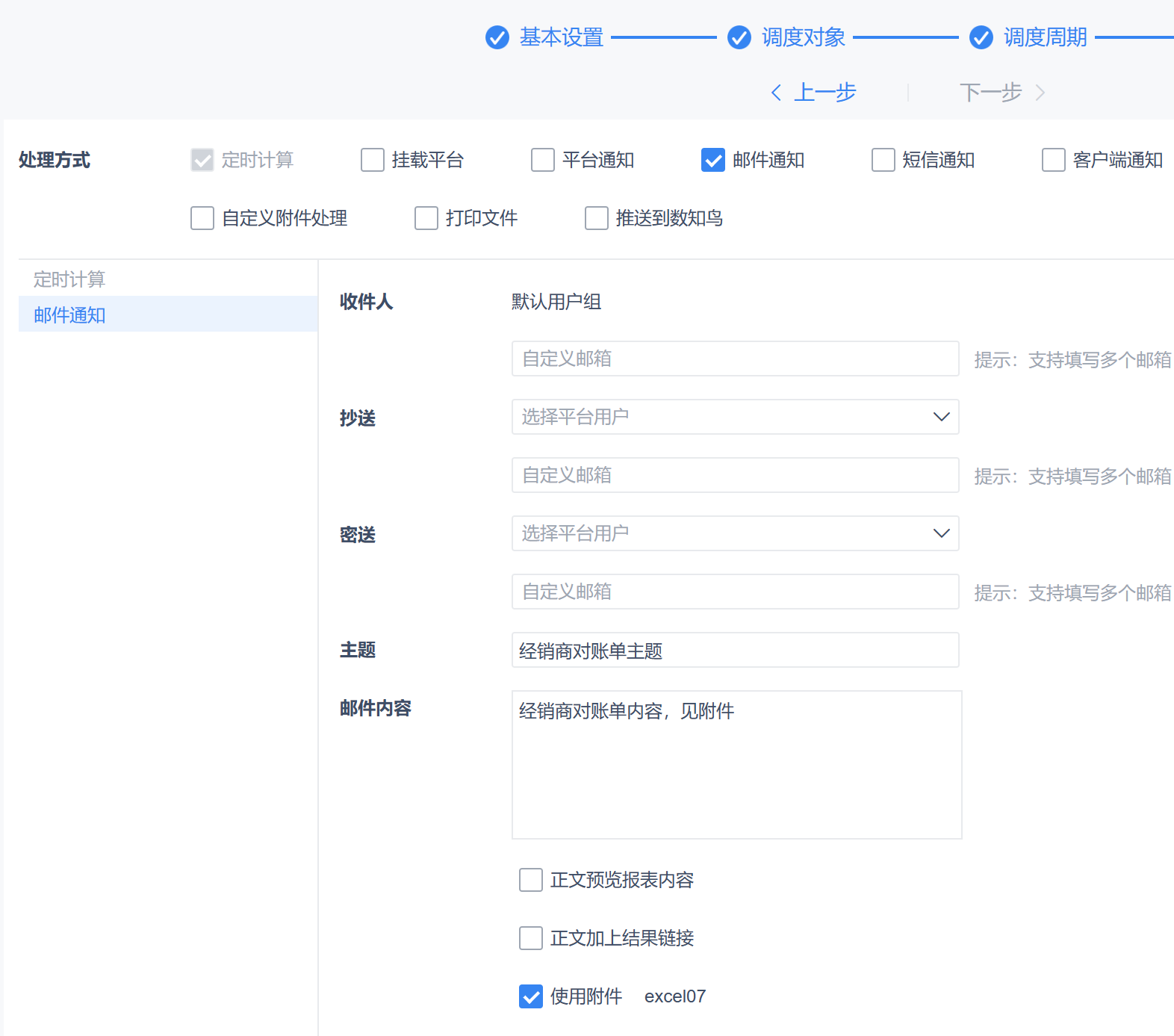Click the 抄送 dropdown arrow
Image resolution: width=1174 pixels, height=1036 pixels.
(x=942, y=417)
